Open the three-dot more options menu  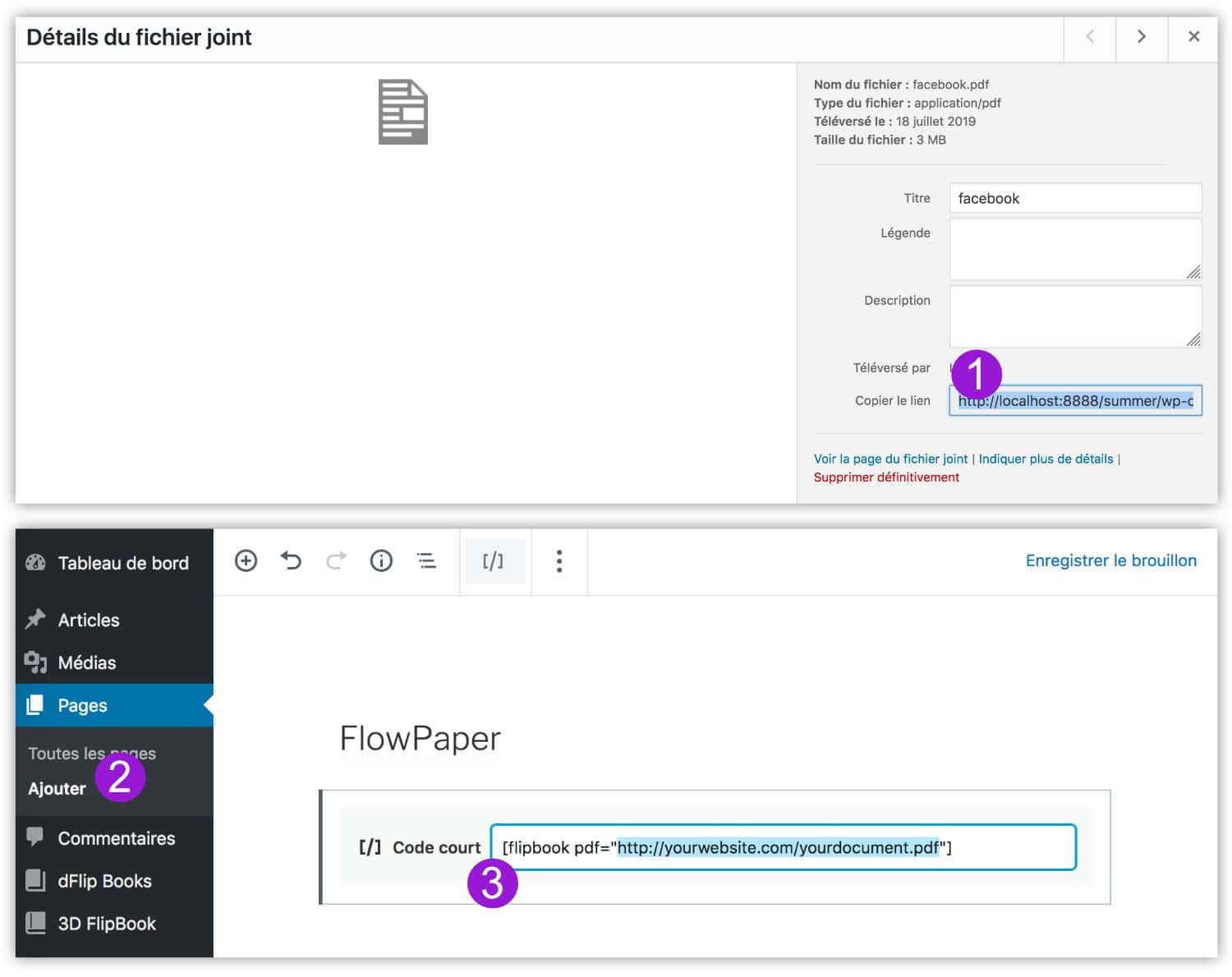pos(559,561)
